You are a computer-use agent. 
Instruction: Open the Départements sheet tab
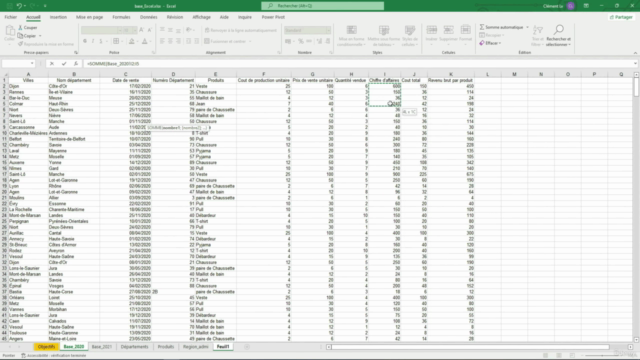134,347
